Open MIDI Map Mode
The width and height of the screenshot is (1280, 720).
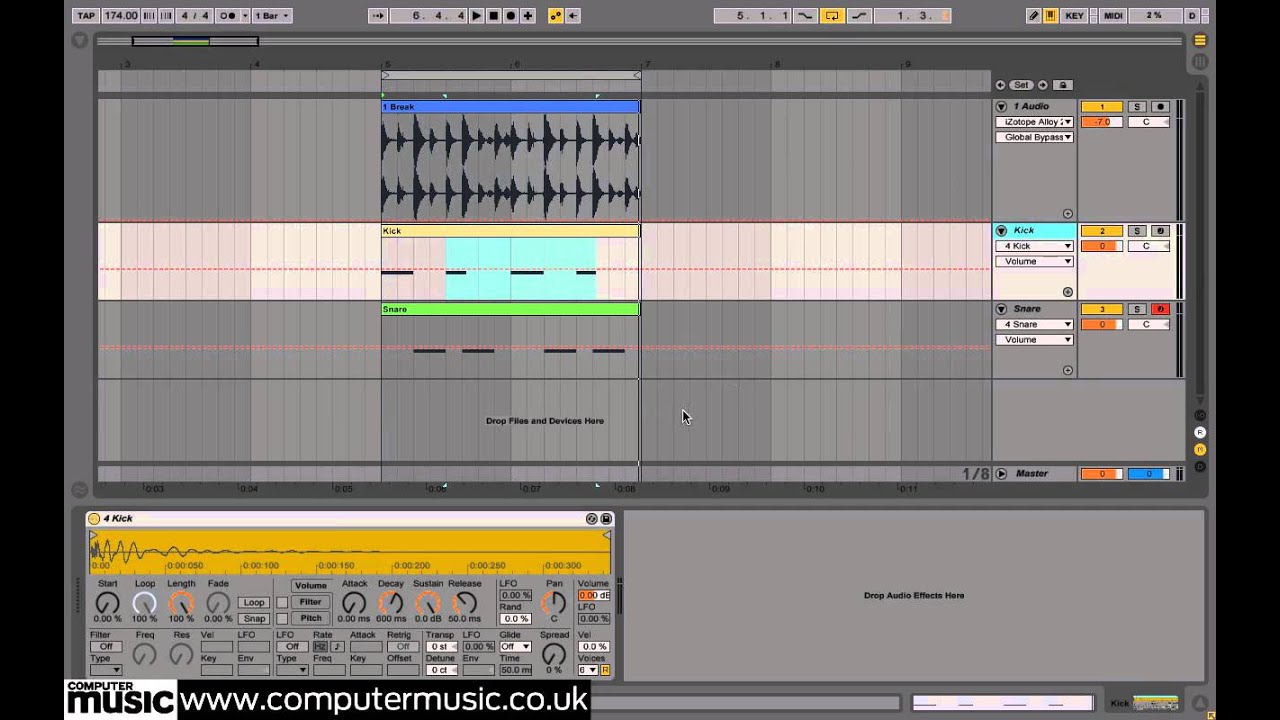(1112, 16)
